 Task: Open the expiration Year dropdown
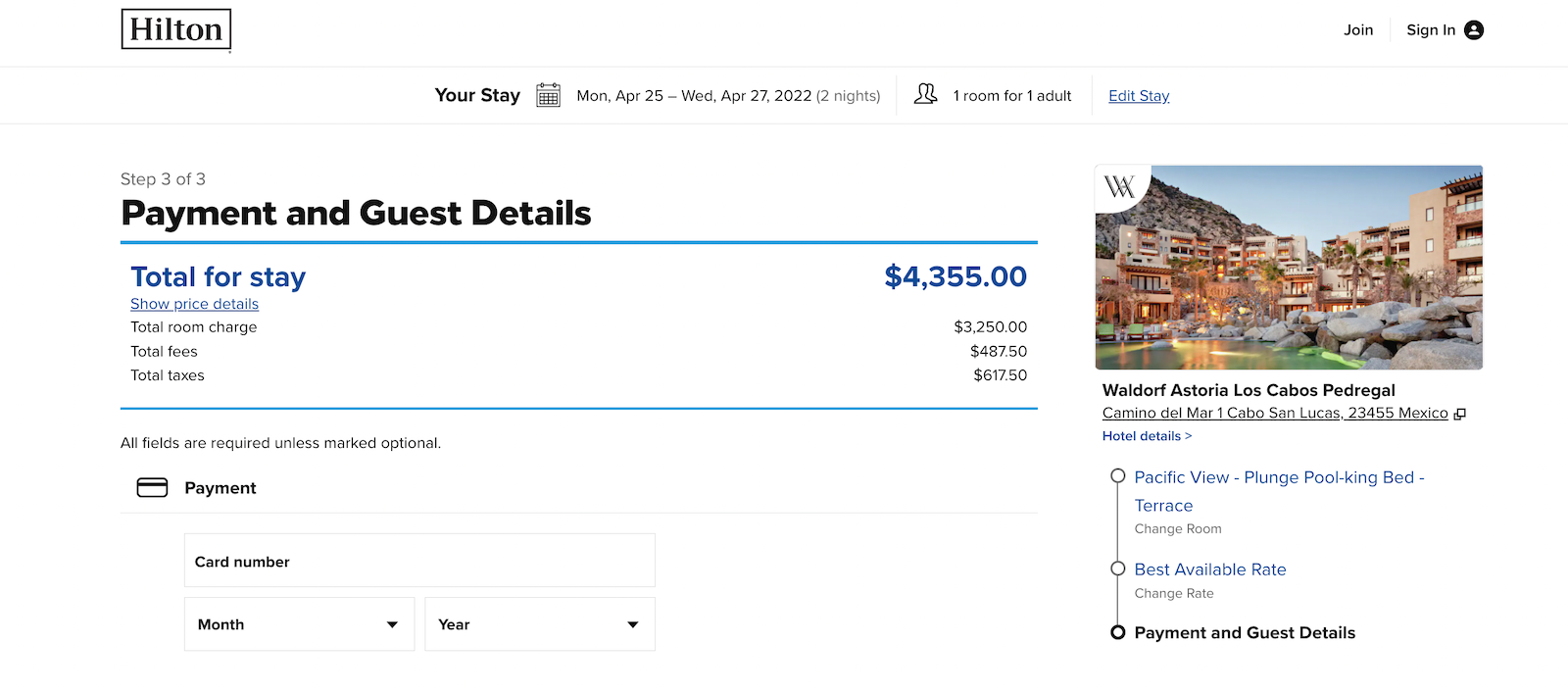click(539, 624)
